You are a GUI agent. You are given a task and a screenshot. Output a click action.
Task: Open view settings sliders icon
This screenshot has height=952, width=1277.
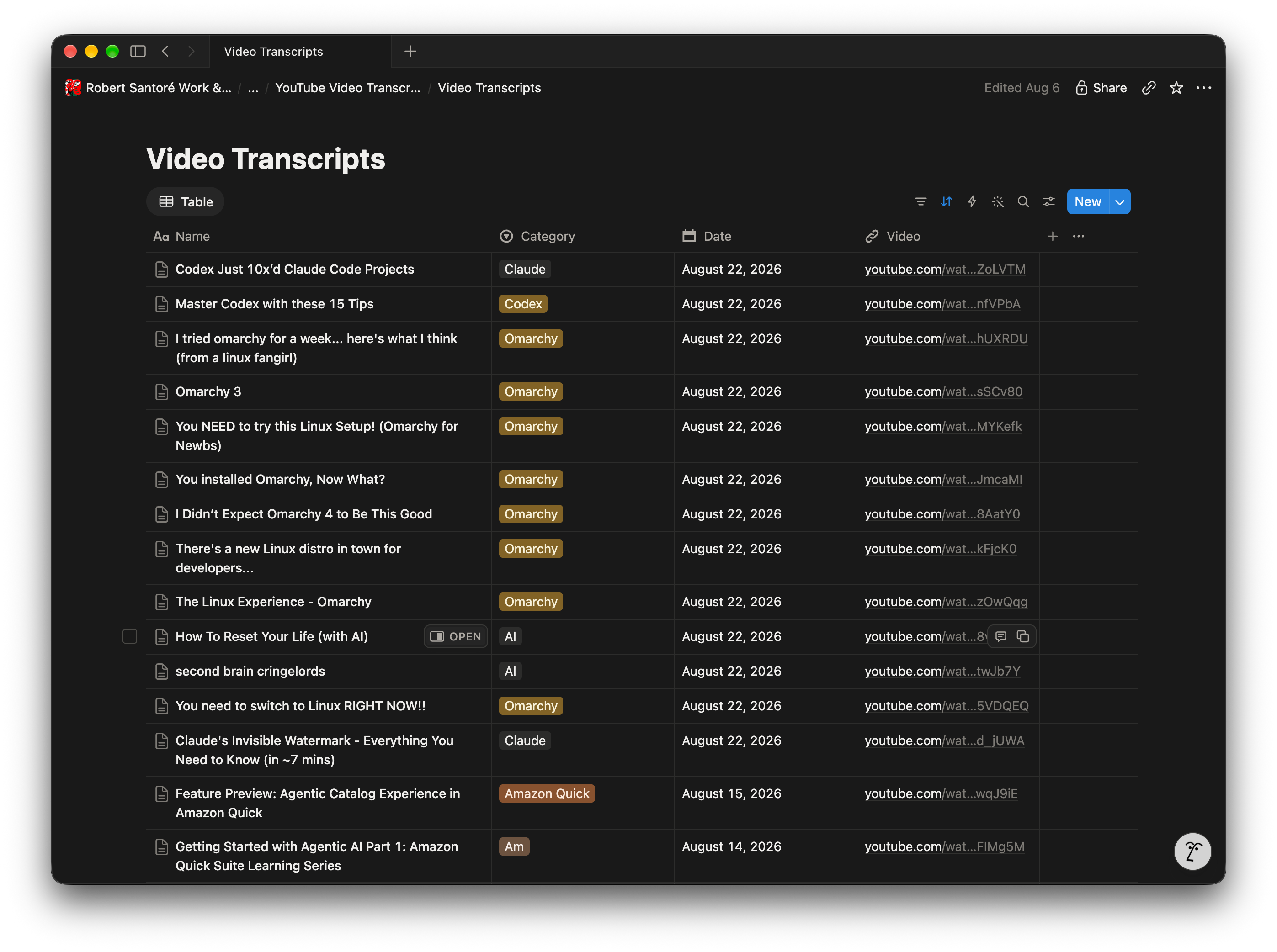1048,202
